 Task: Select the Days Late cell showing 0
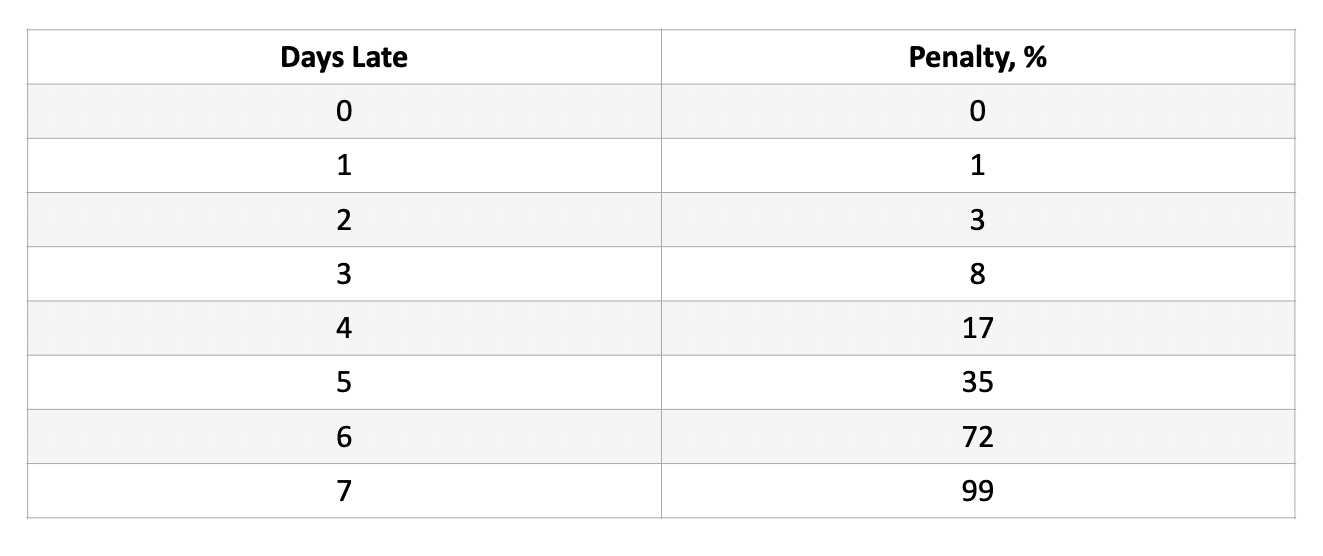coord(344,112)
